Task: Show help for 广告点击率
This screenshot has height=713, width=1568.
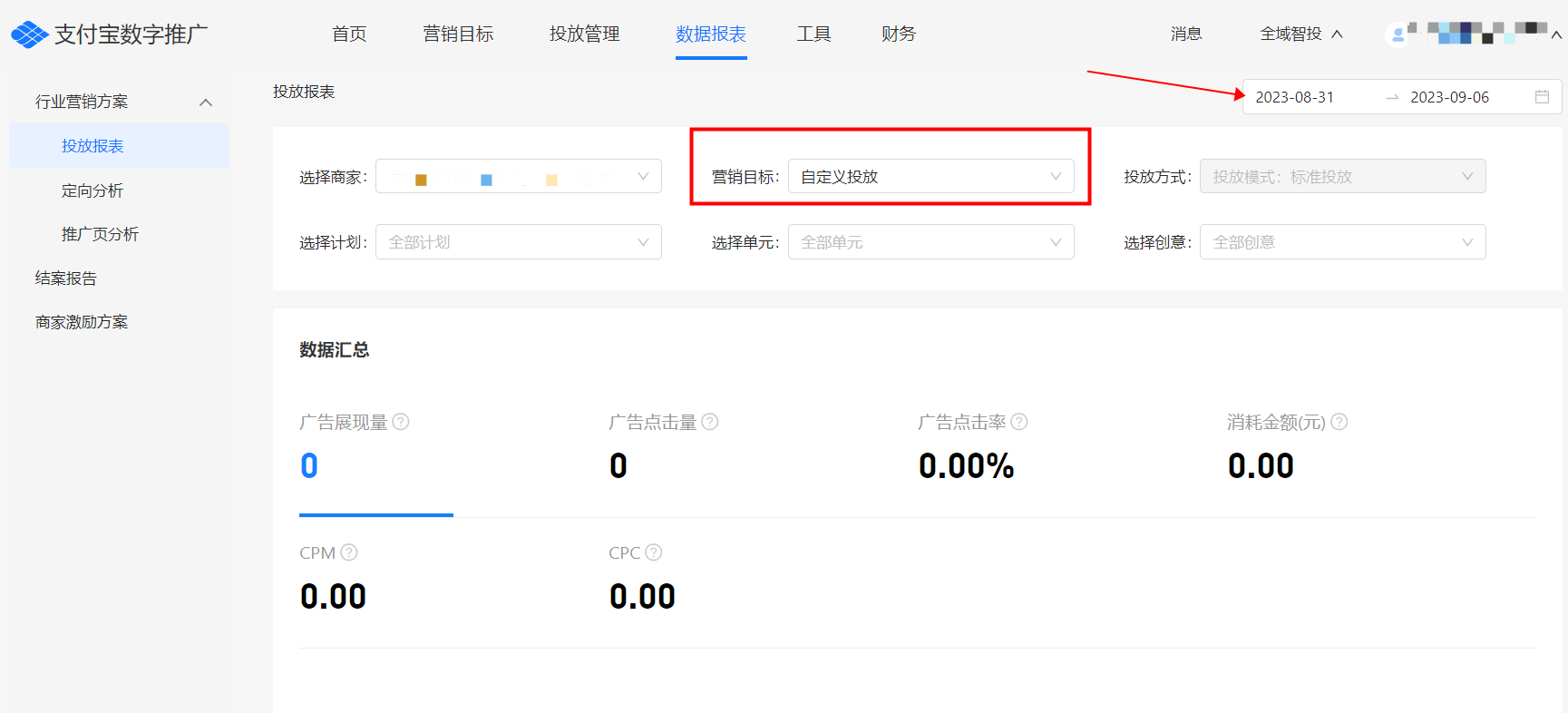Action: [x=1019, y=422]
